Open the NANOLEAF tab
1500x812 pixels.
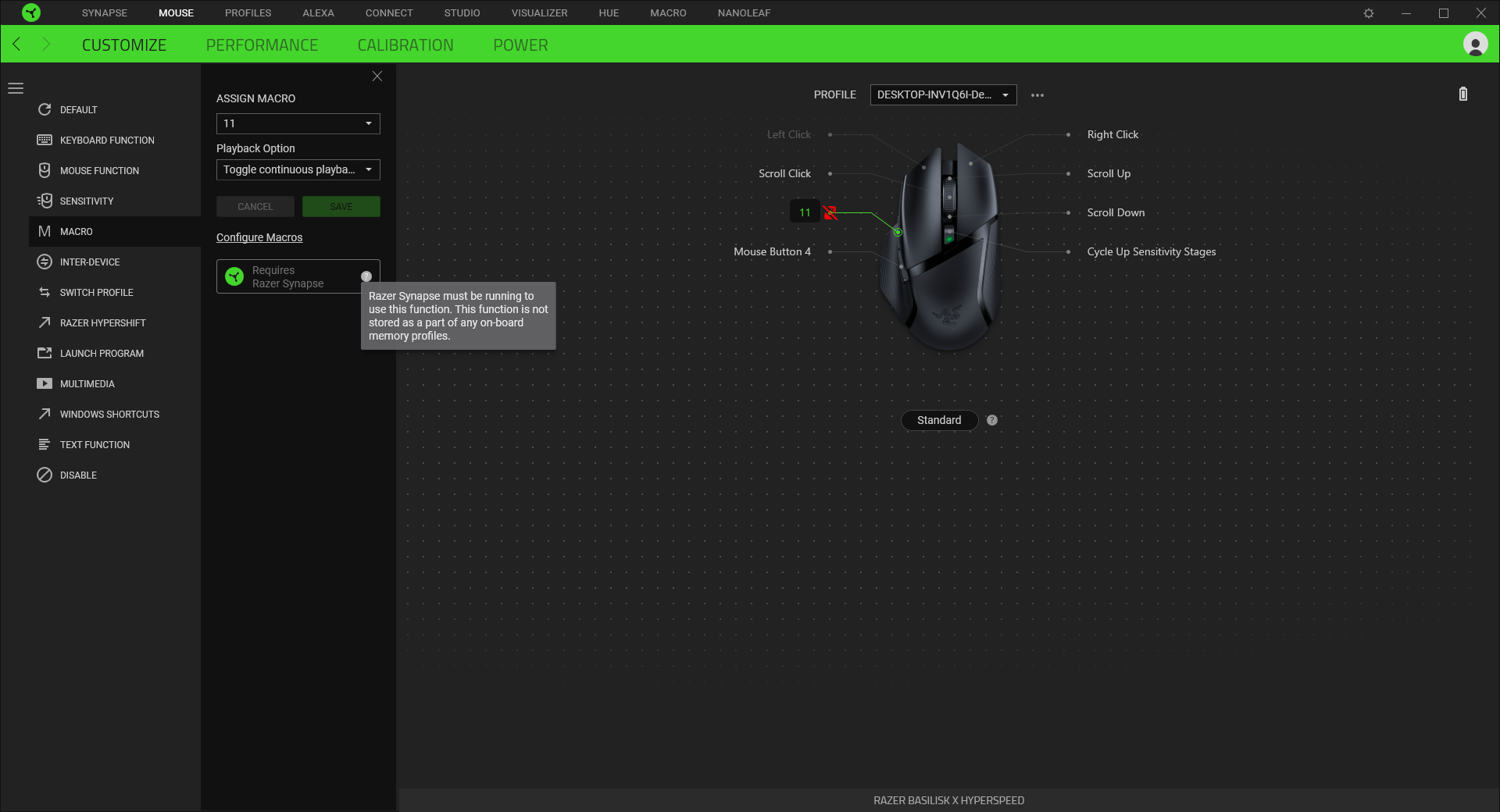[745, 13]
